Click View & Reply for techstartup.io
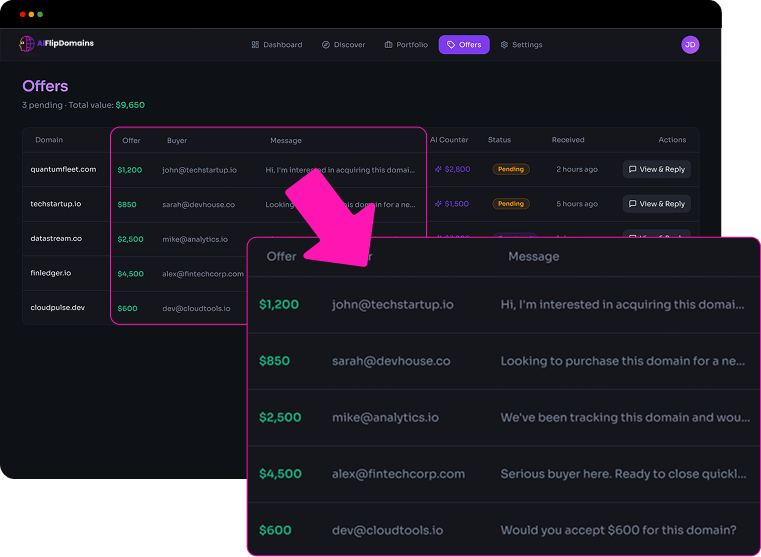The image size is (761, 557). [x=656, y=204]
